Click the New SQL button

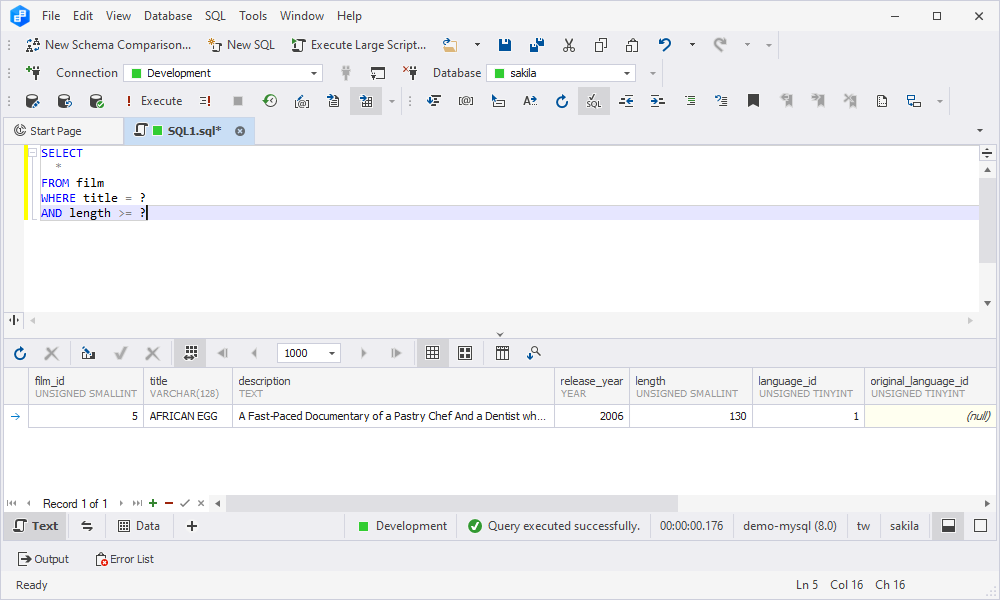(241, 45)
